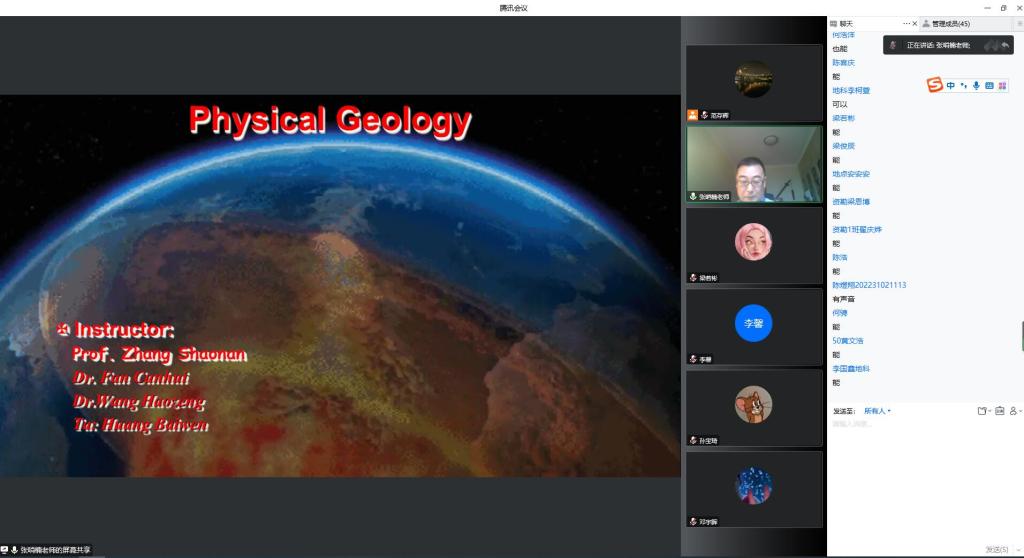Click the Sogou input method logo
The height and width of the screenshot is (558, 1024).
[x=935, y=86]
